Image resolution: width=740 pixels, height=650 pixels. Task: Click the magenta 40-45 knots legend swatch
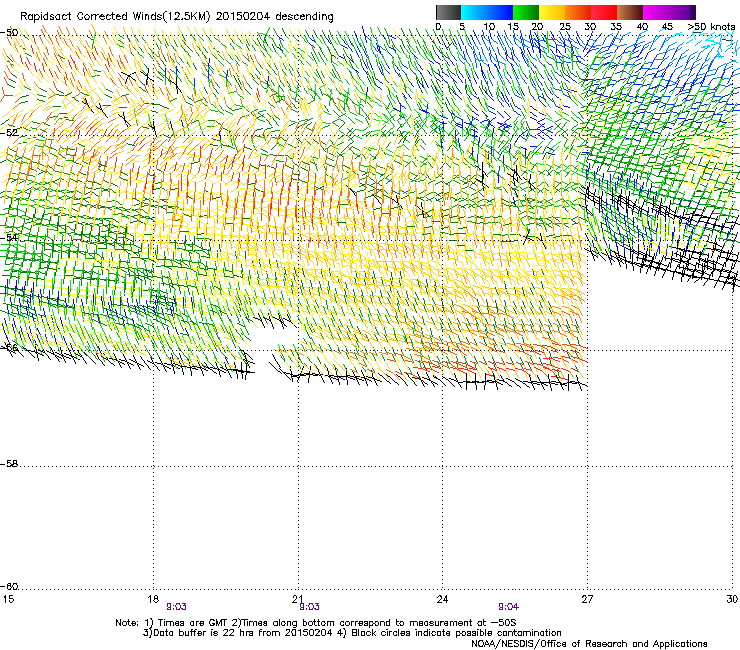656,12
